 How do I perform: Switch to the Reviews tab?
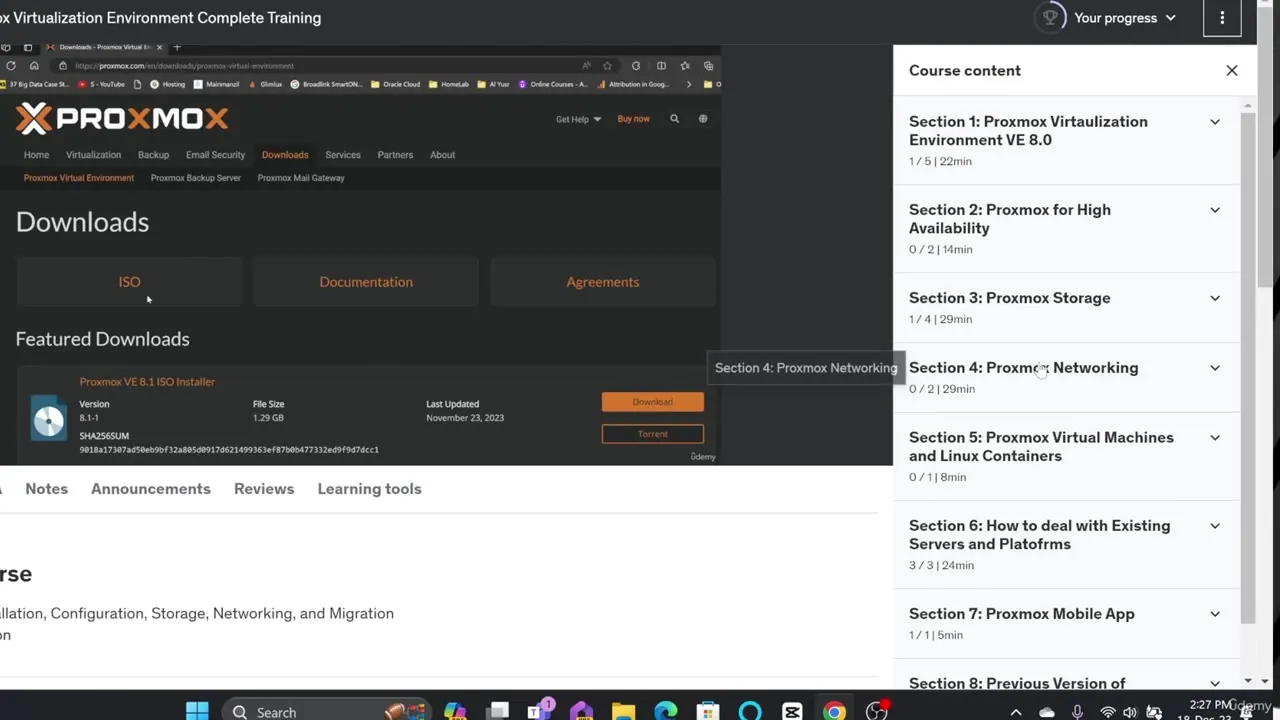tap(264, 489)
